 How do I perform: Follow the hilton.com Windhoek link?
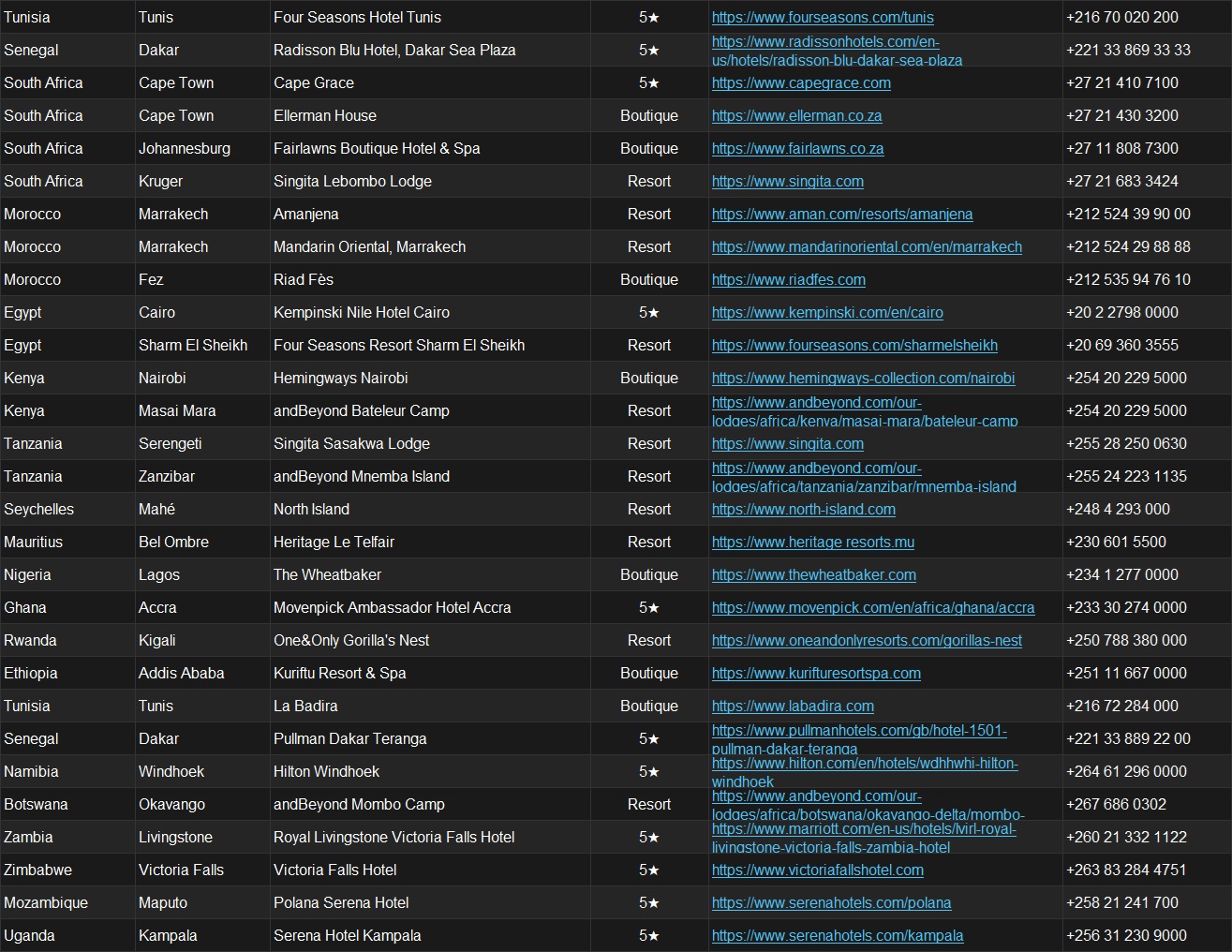[x=865, y=772]
